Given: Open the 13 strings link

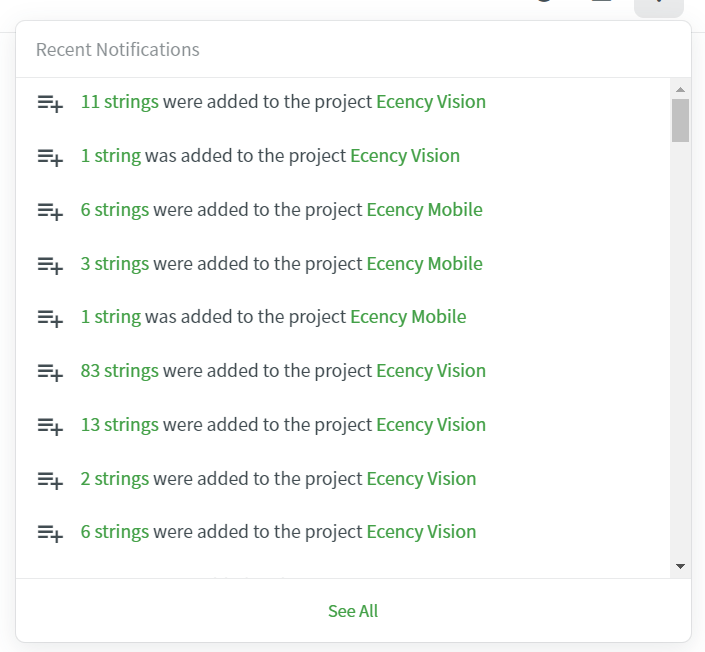Looking at the screenshot, I should pyautogui.click(x=120, y=425).
